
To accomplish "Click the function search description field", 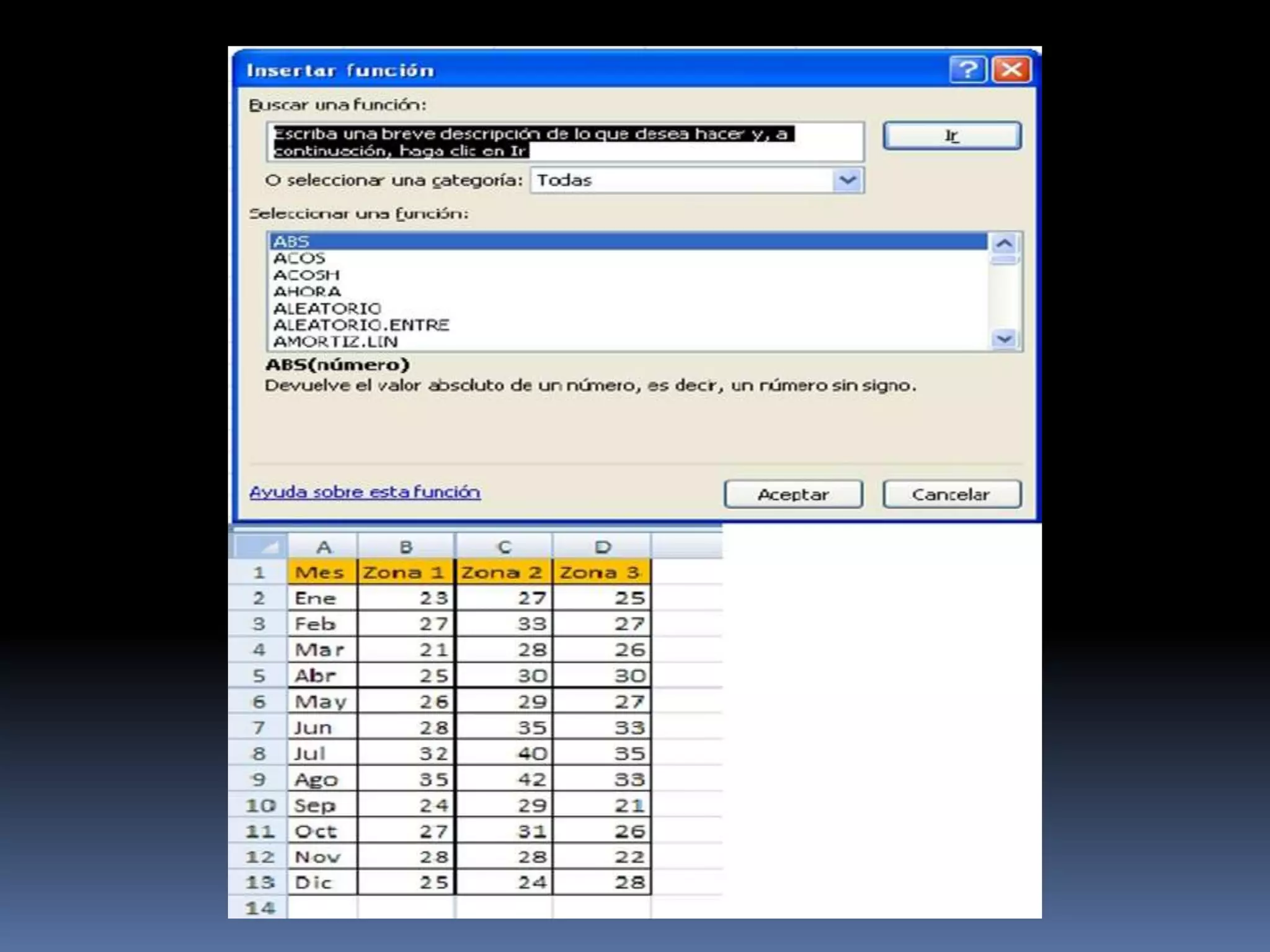I will (564, 142).
